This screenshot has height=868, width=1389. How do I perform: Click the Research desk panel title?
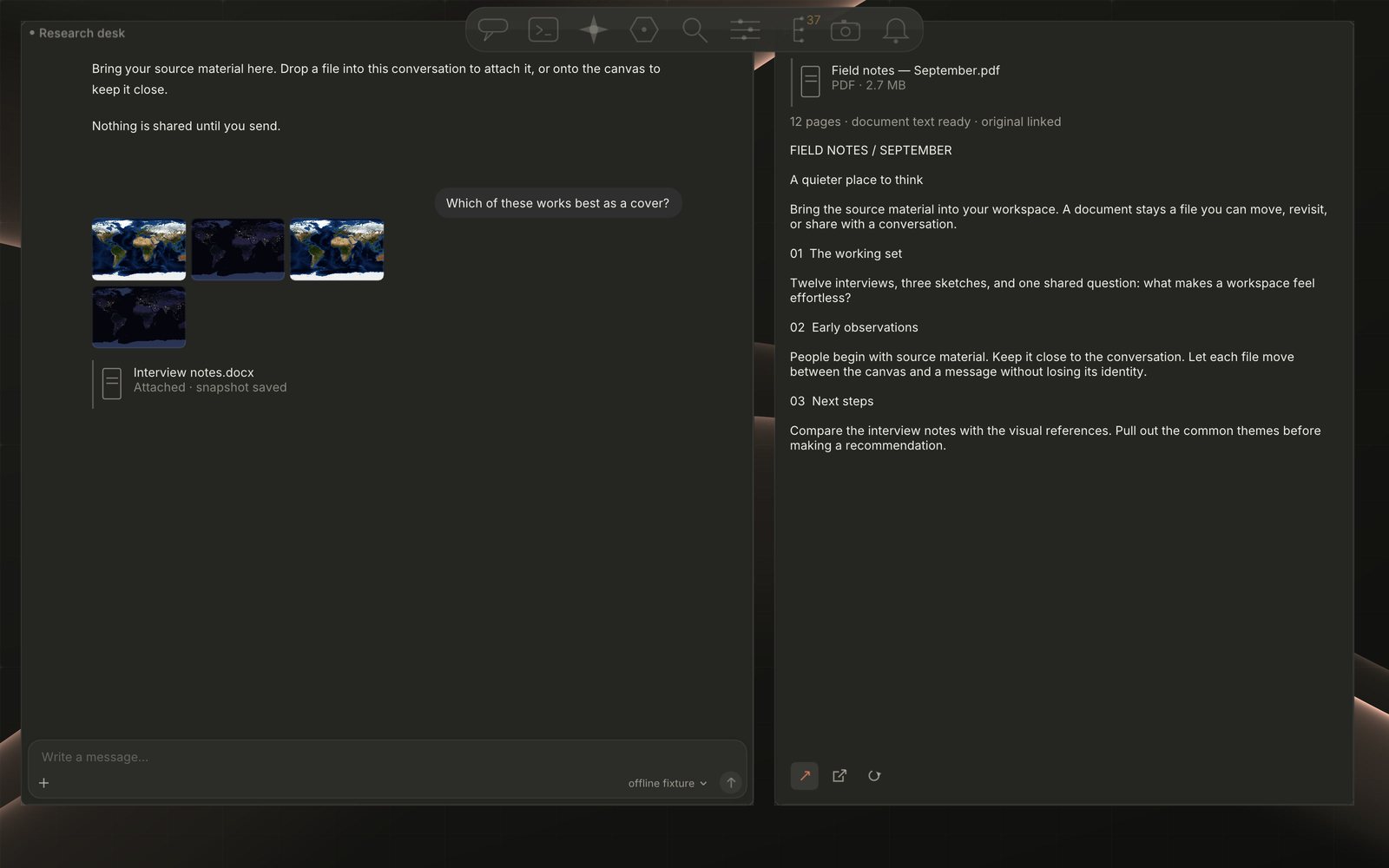[82, 33]
